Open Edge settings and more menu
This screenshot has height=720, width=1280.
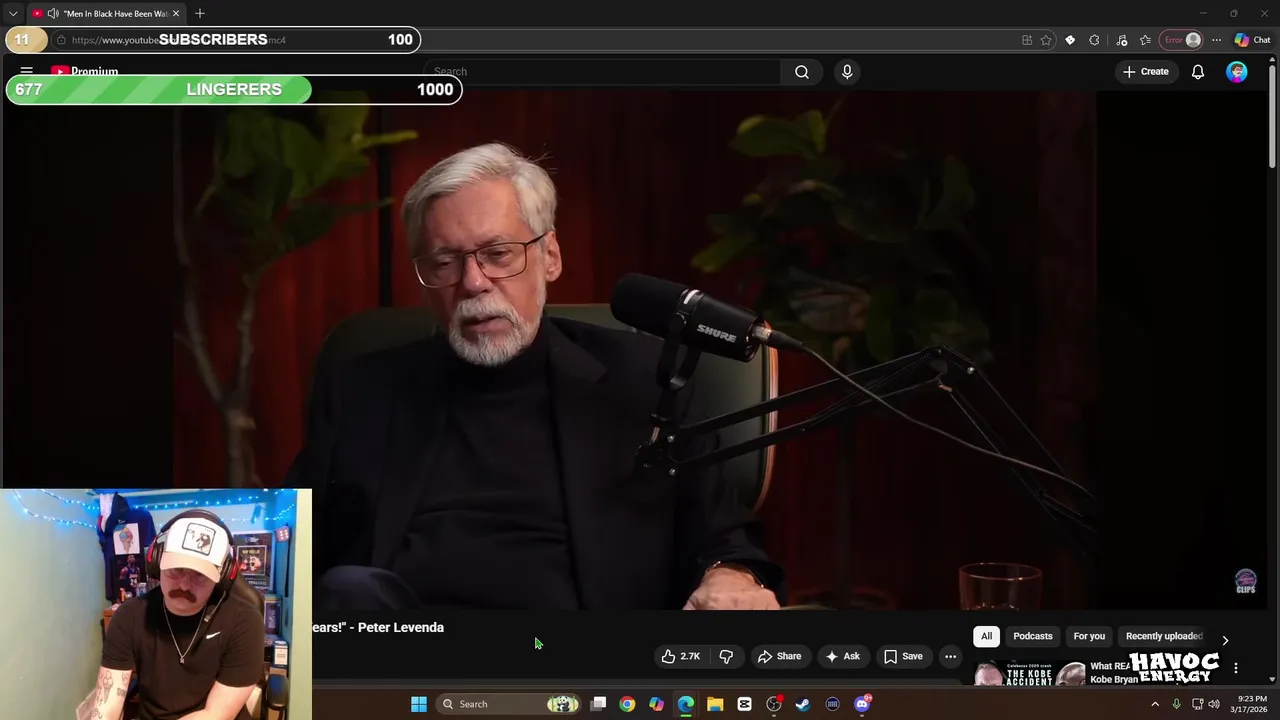(1216, 40)
